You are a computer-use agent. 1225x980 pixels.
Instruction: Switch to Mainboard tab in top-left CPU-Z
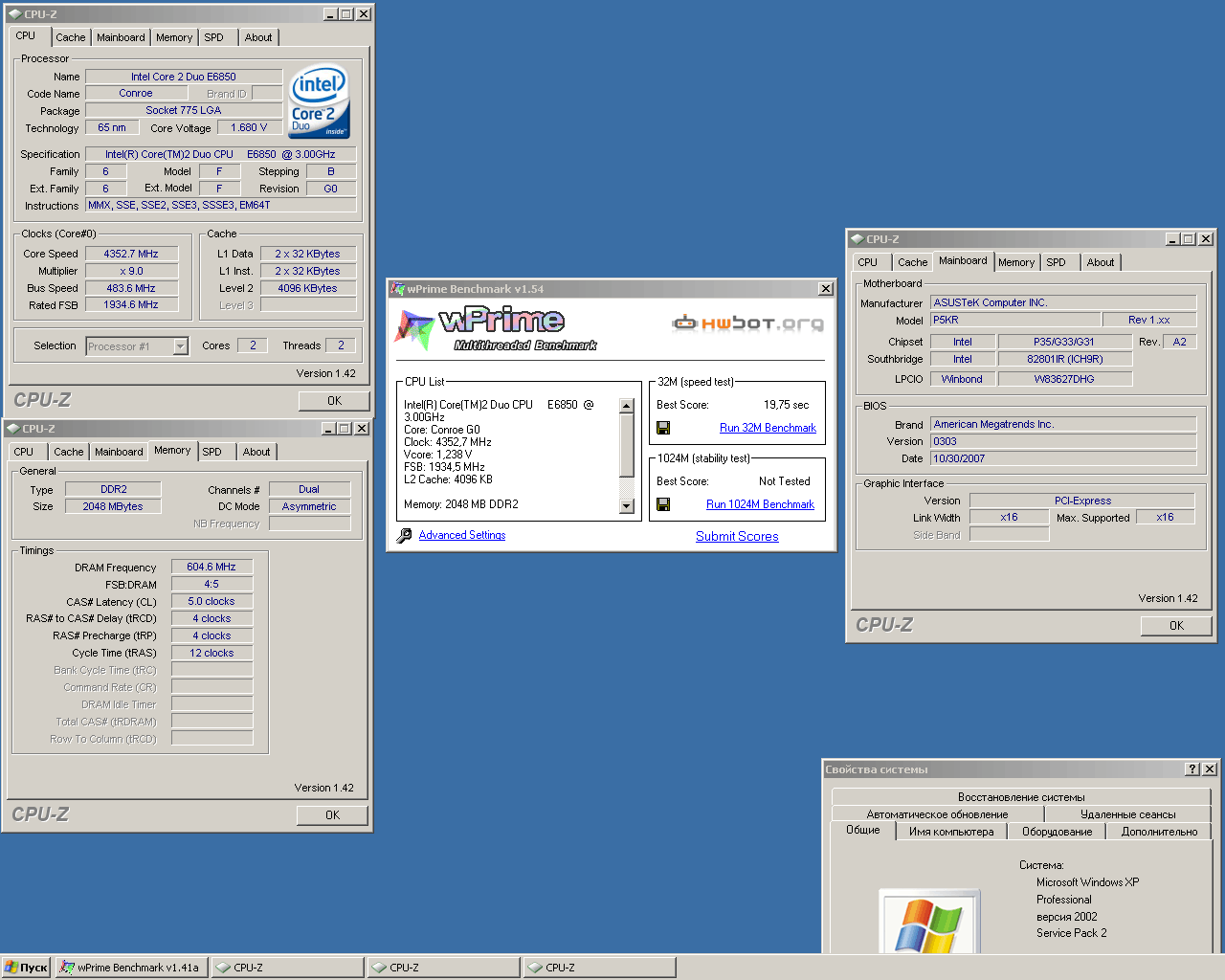[x=121, y=37]
